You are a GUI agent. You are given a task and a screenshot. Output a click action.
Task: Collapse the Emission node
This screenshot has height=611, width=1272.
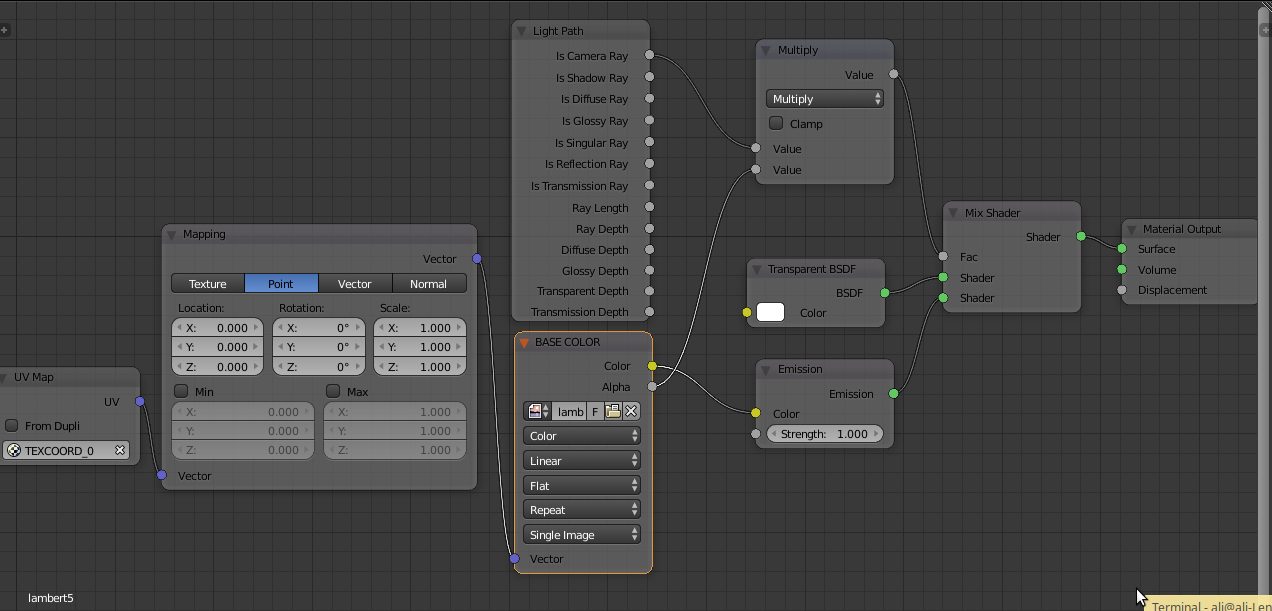pyautogui.click(x=766, y=369)
